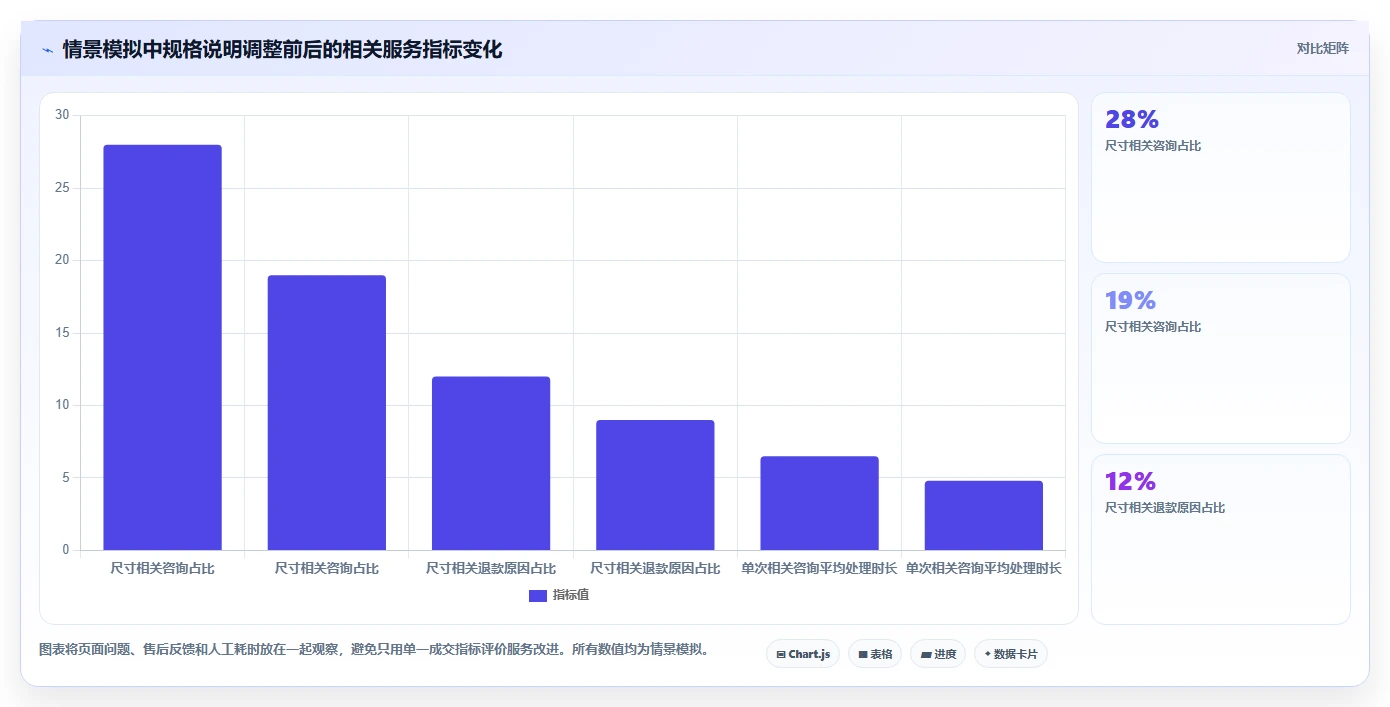1390x707 pixels.
Task: Click y-axis tick label 10
Action: (x=62, y=405)
